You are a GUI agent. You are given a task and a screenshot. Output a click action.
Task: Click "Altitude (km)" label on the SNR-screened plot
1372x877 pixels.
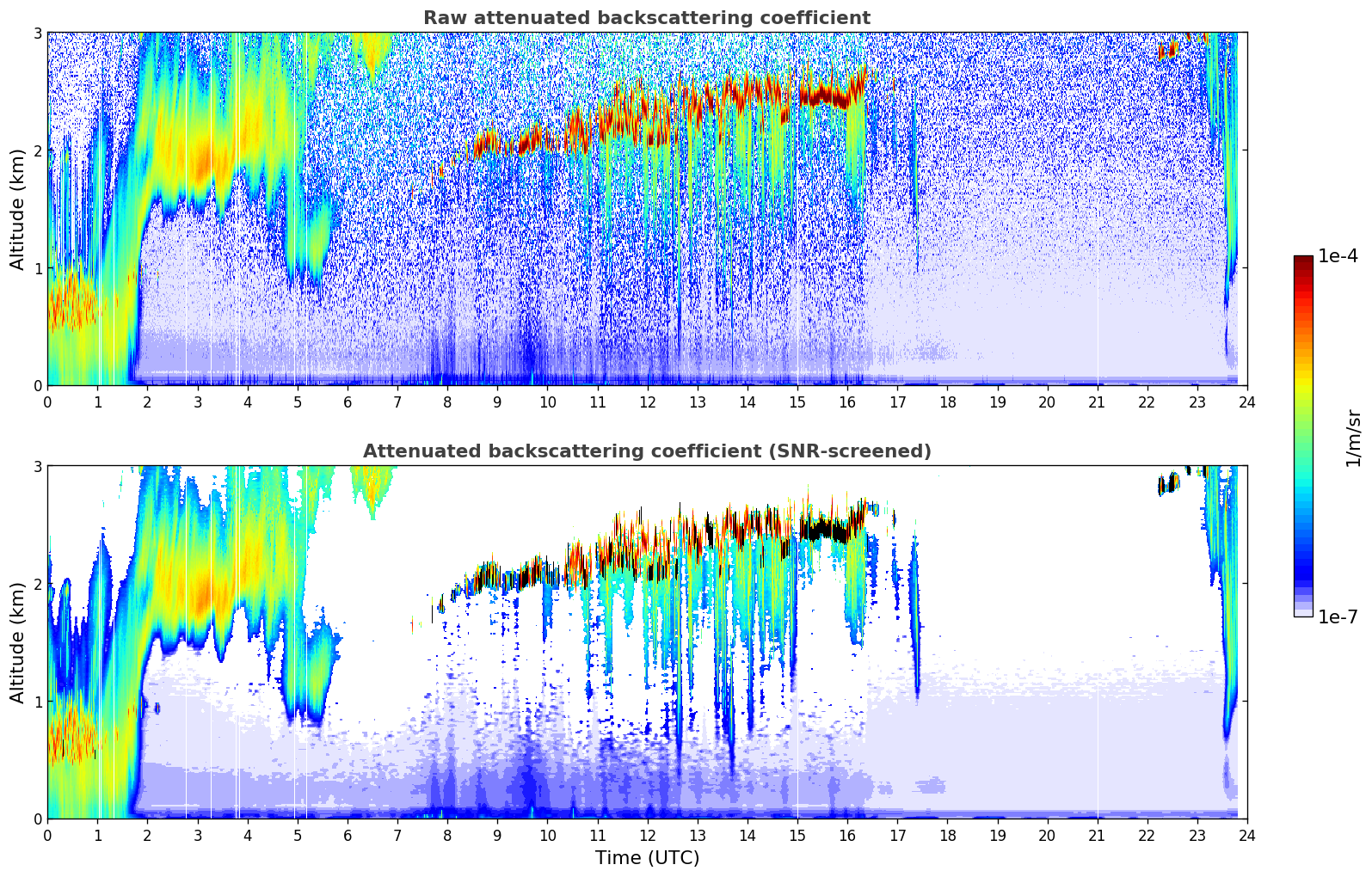18,642
